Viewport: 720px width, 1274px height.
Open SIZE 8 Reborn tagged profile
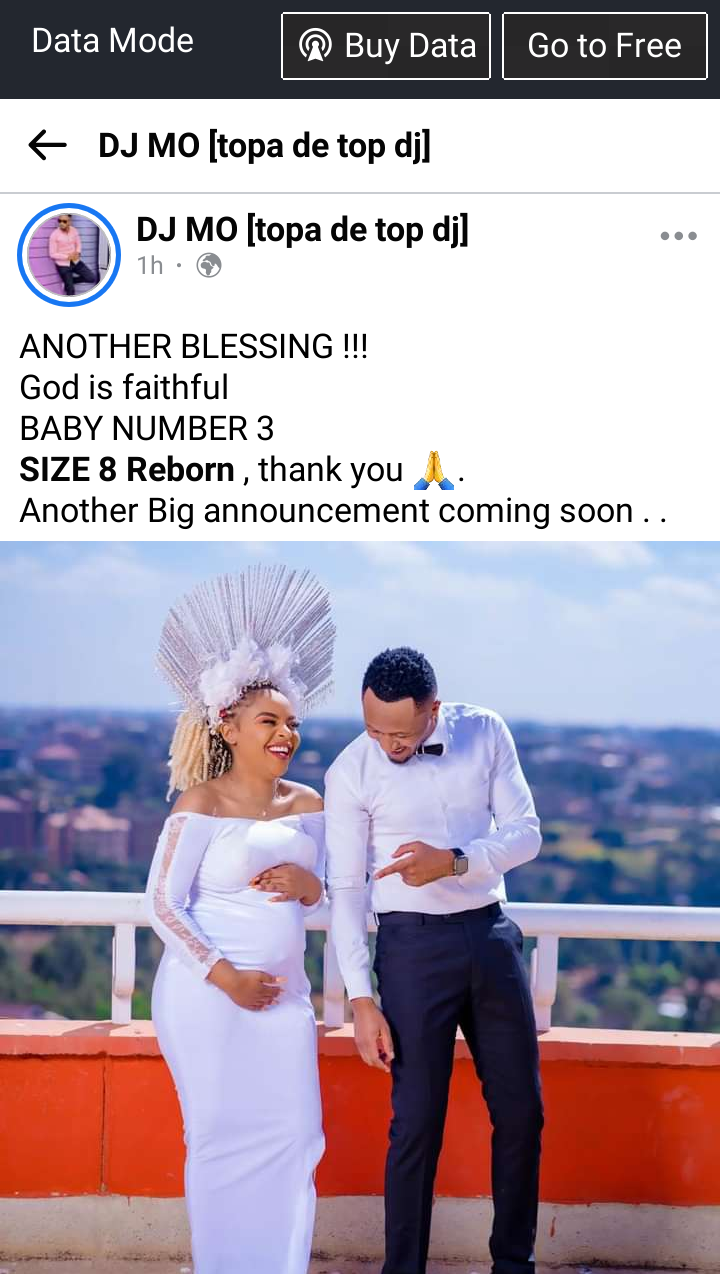pos(127,469)
